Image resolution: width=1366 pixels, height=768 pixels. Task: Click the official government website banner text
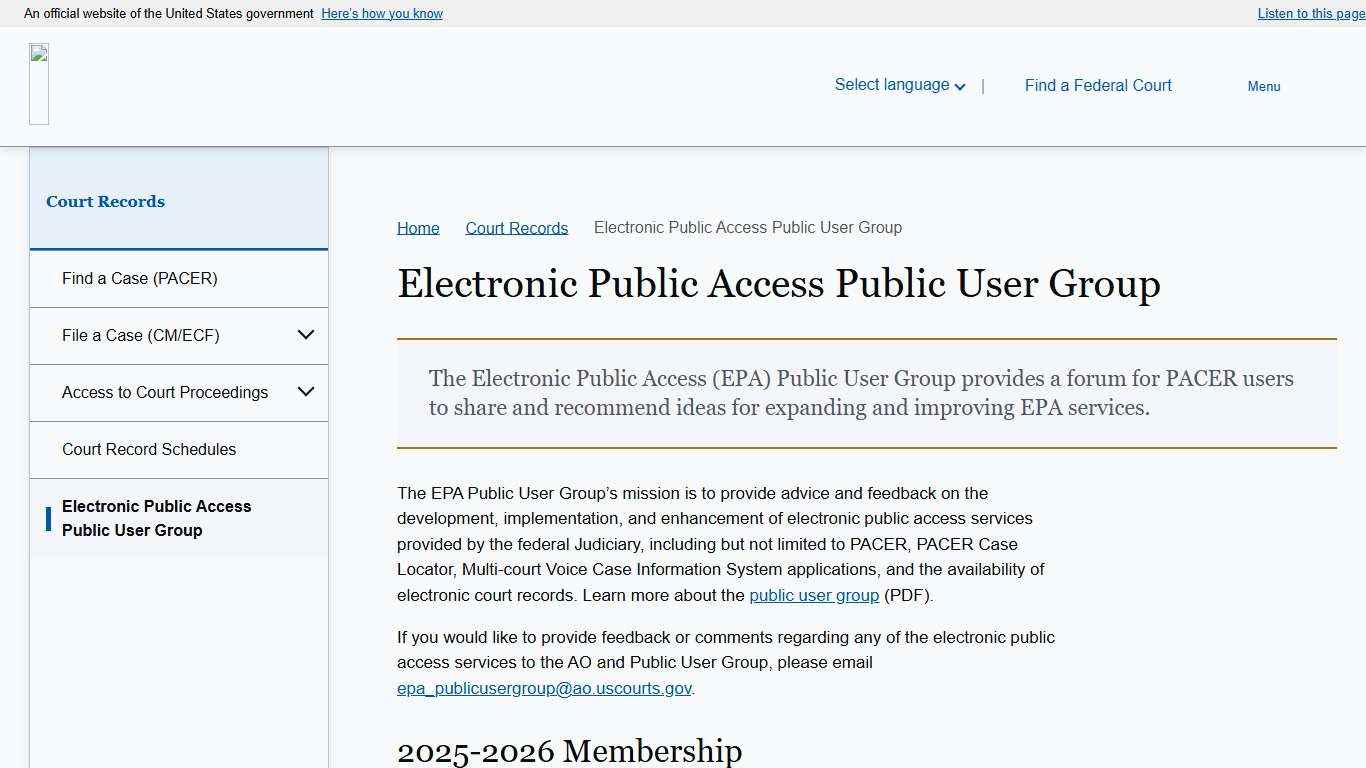point(167,13)
